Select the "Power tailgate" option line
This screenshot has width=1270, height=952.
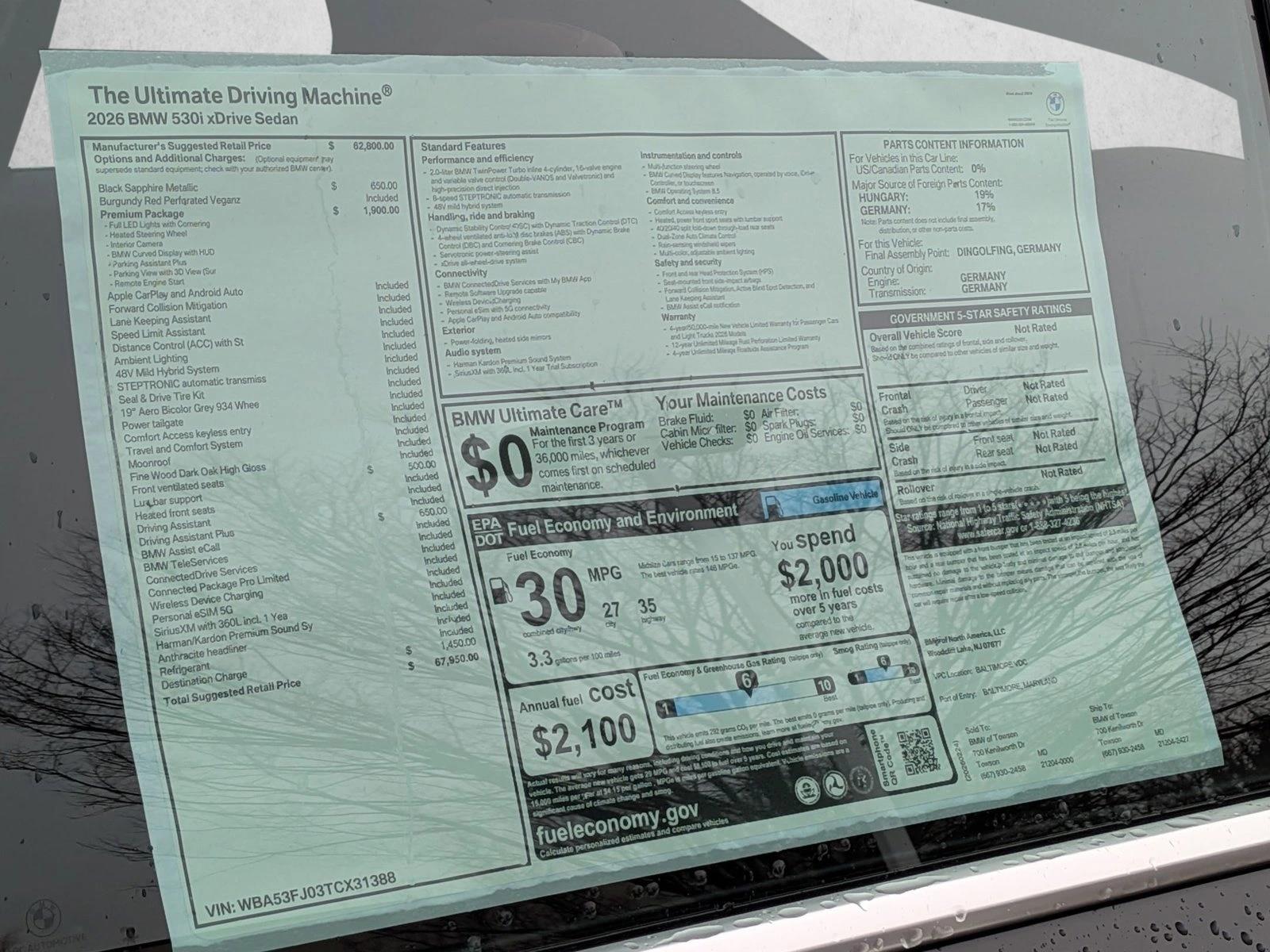coord(155,424)
